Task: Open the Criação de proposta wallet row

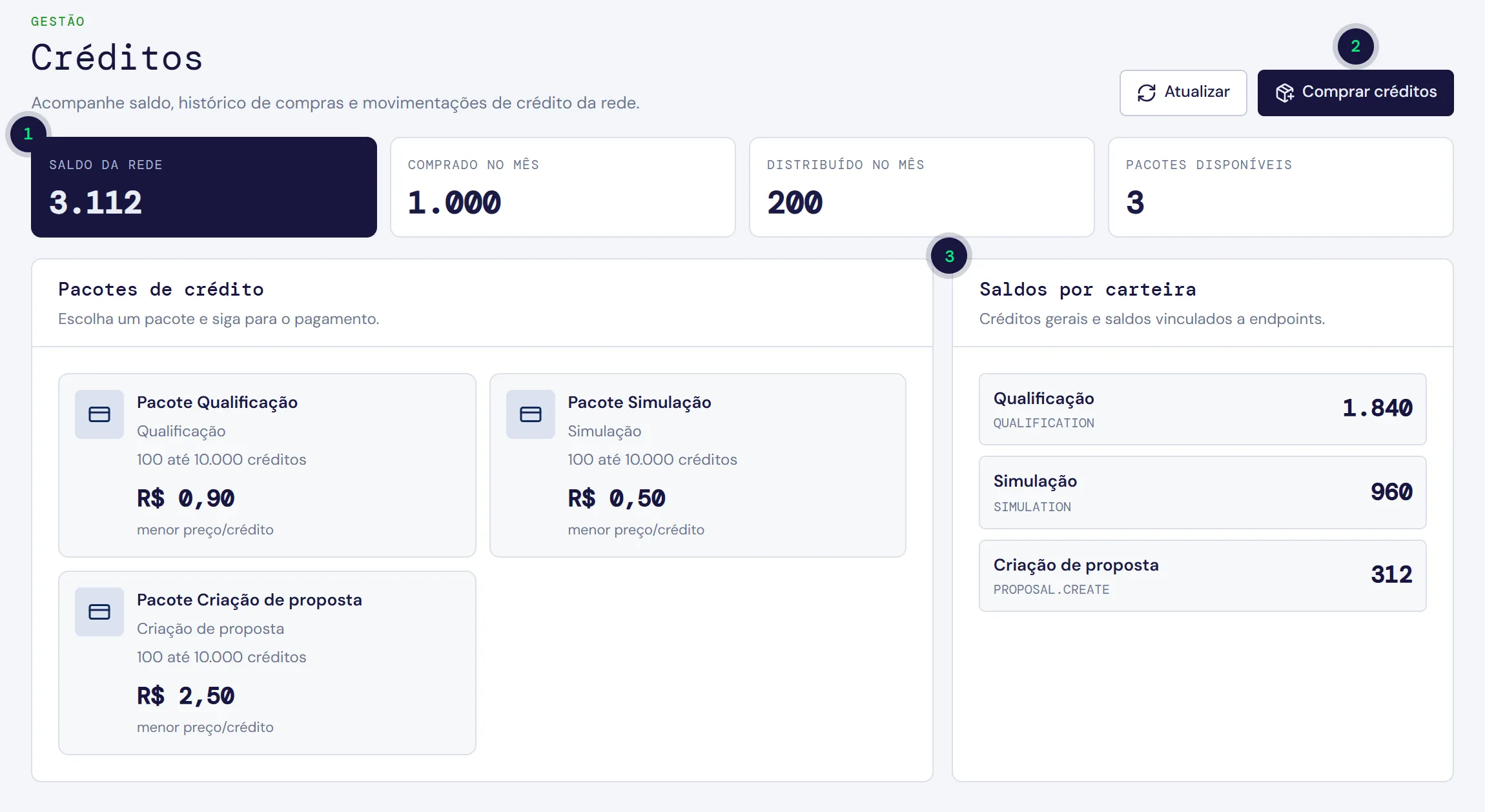Action: (1203, 576)
